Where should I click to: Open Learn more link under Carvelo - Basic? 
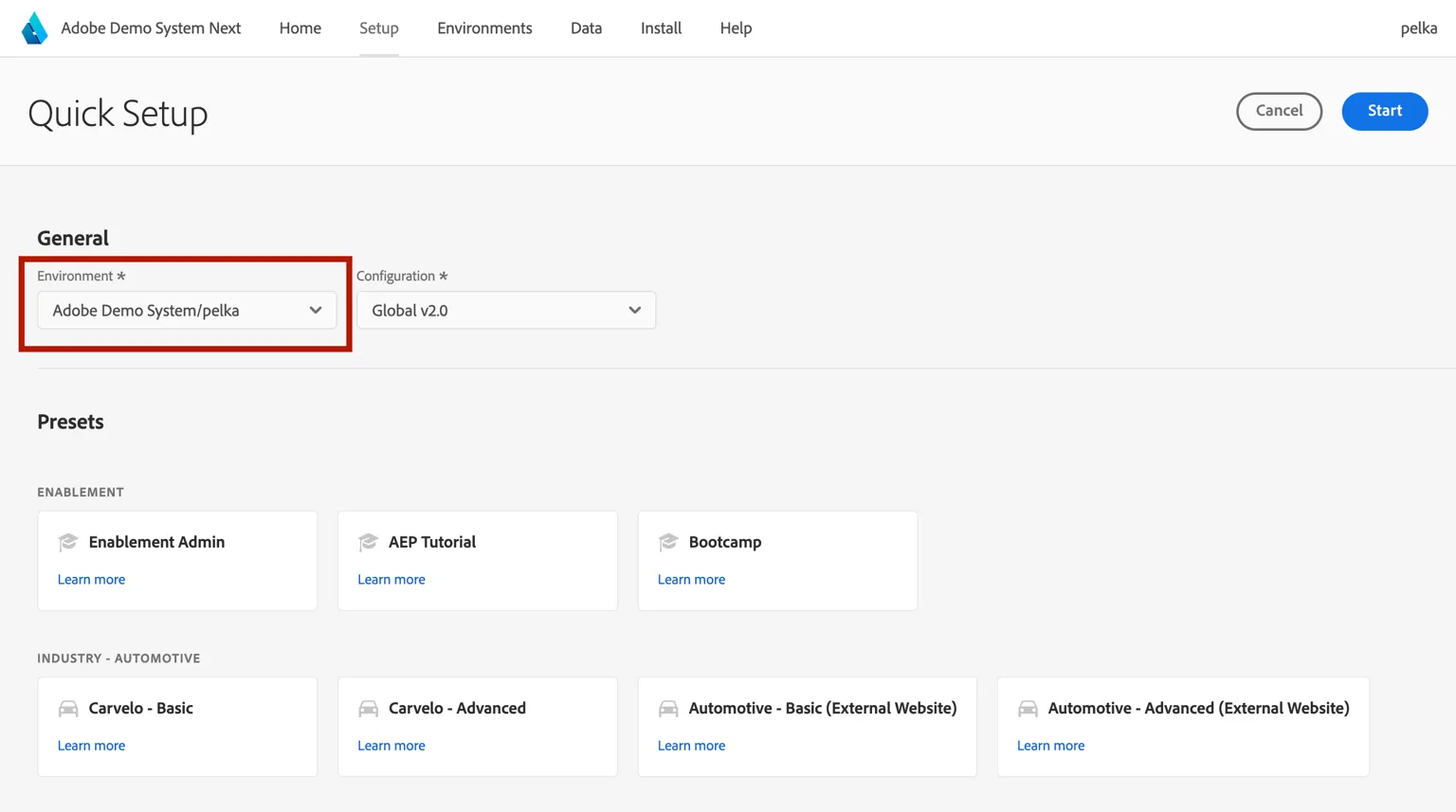point(91,746)
